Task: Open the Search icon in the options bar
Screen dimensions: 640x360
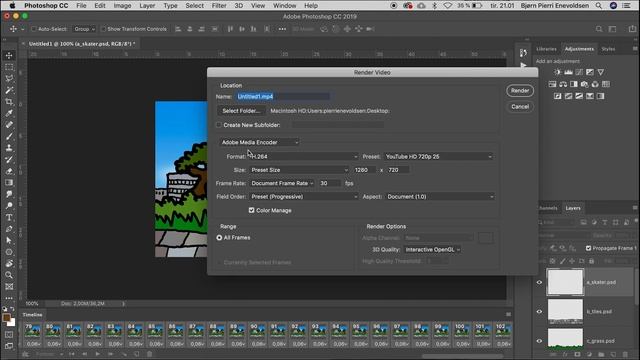Action: coord(599,29)
